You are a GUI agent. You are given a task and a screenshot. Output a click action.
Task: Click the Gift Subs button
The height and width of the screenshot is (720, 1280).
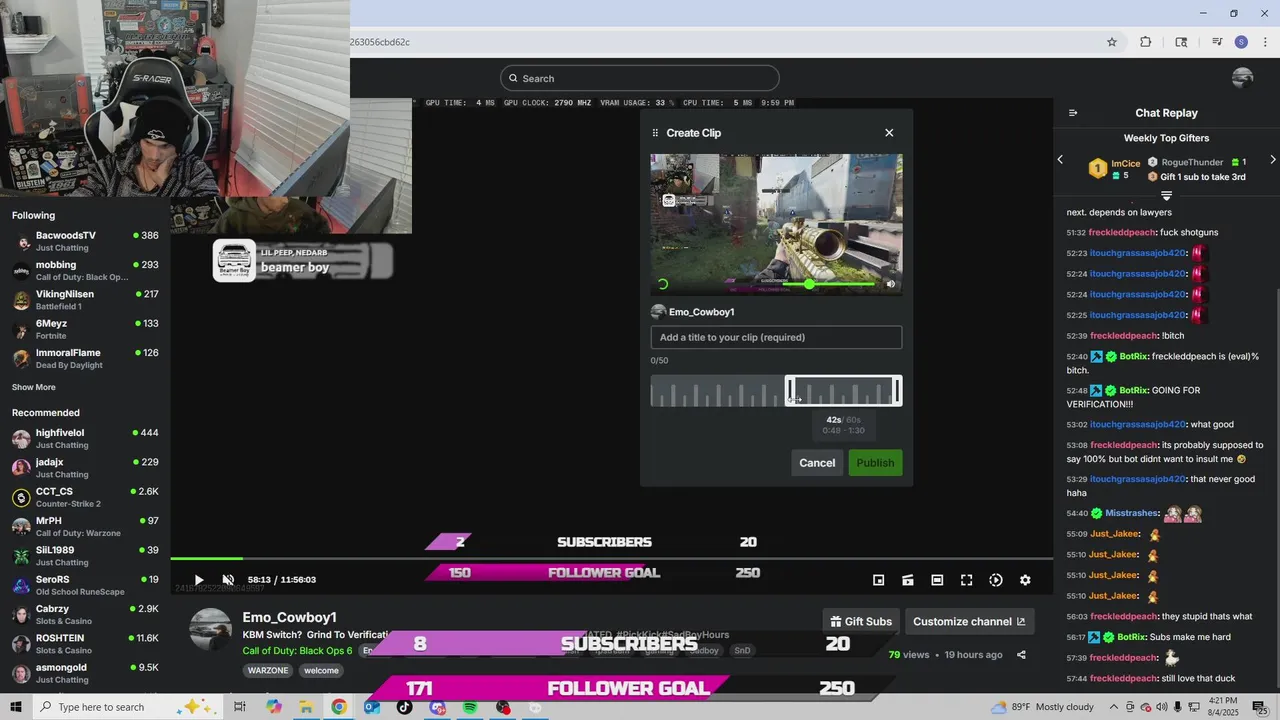pos(861,621)
